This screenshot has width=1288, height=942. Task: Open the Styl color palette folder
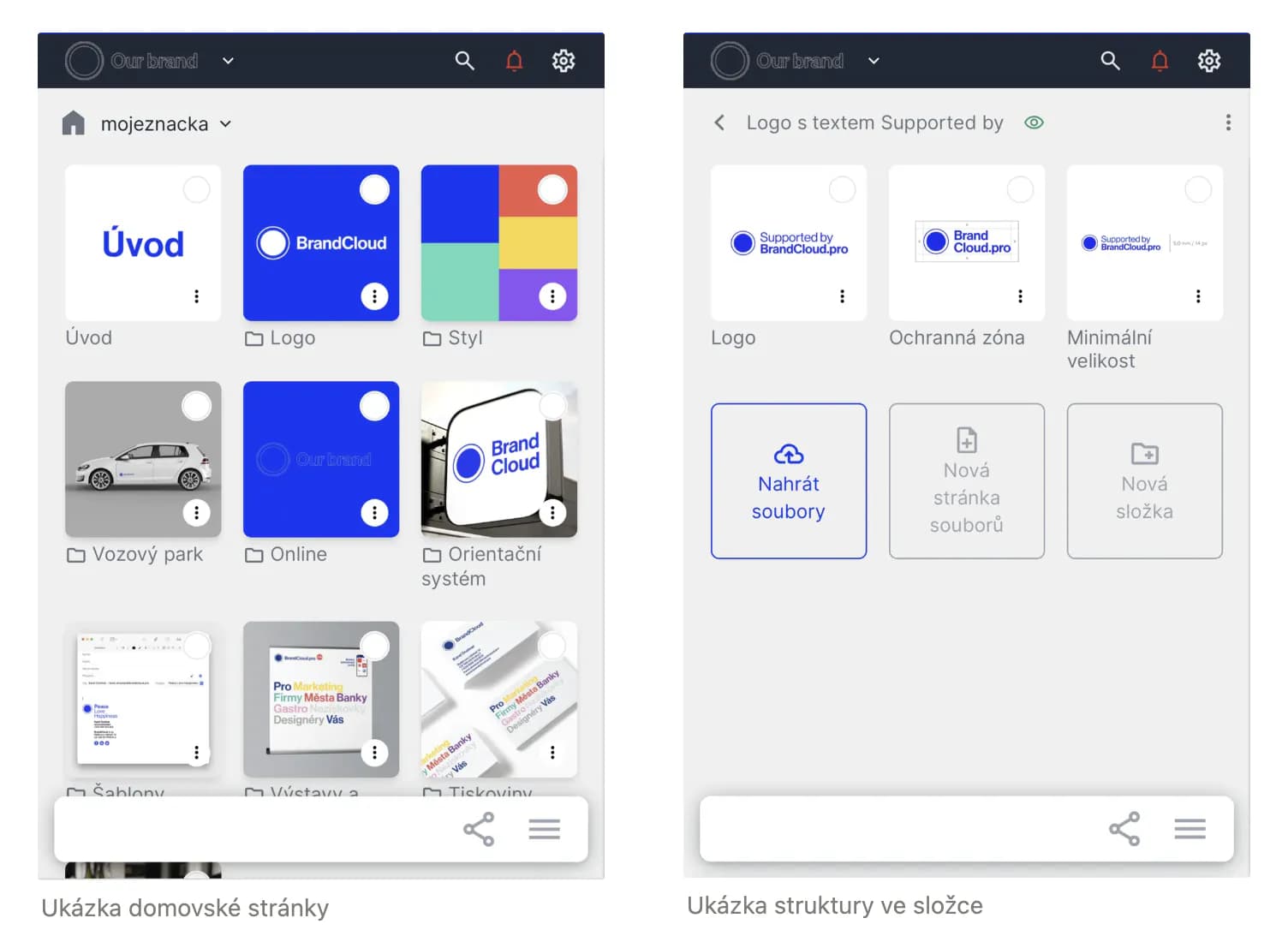[x=498, y=242]
